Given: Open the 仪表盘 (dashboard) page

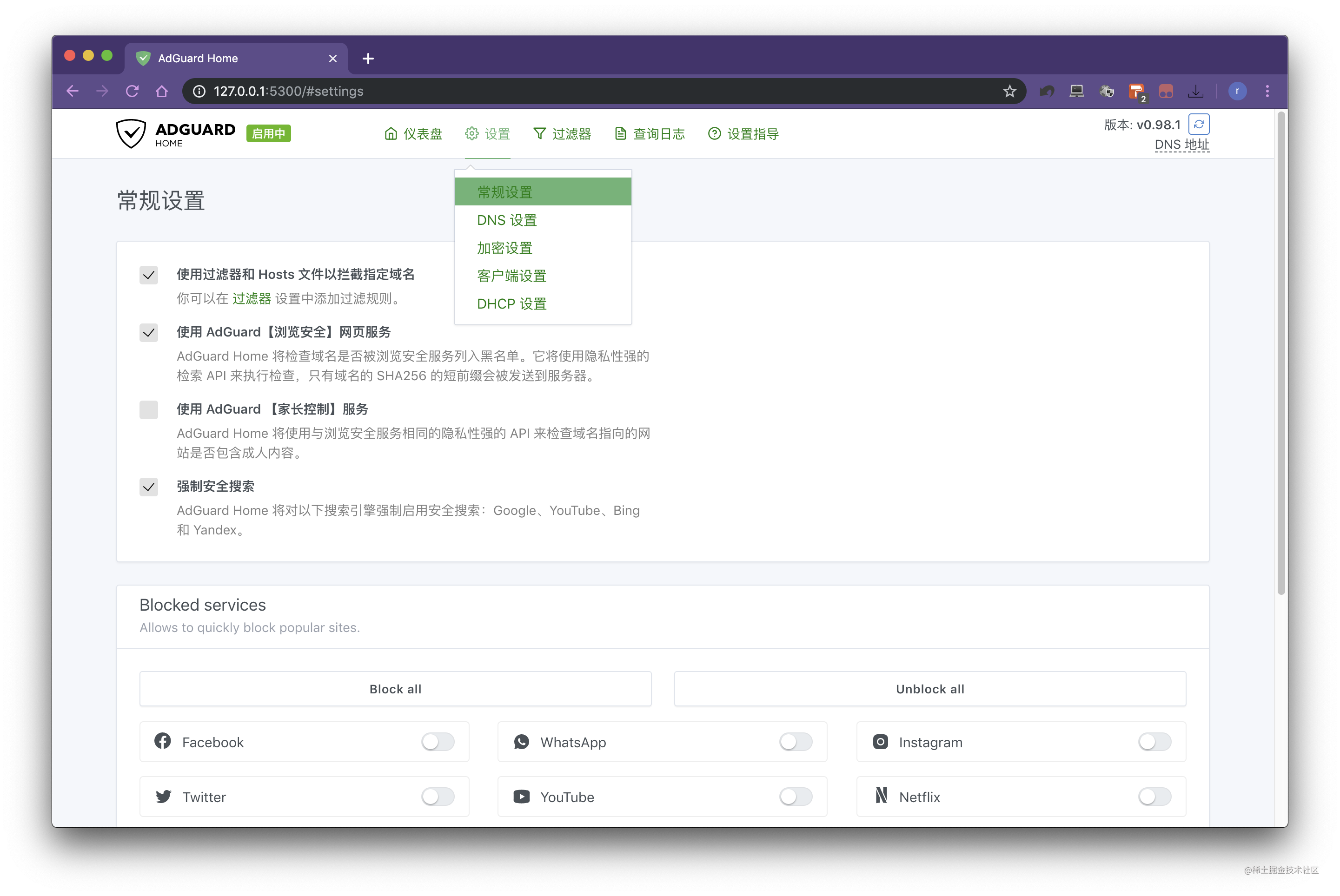Looking at the screenshot, I should [413, 133].
